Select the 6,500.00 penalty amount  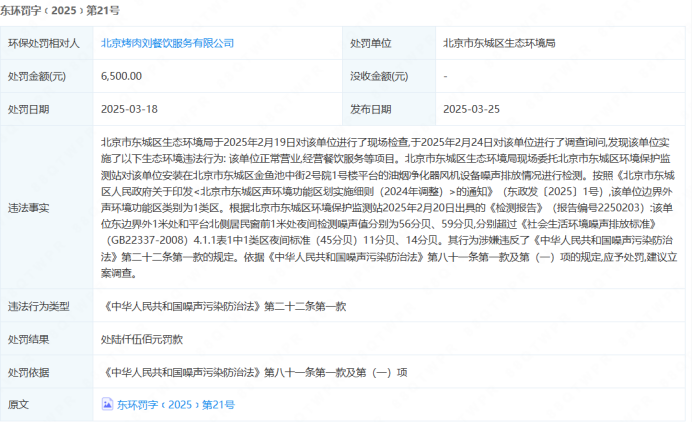point(121,76)
